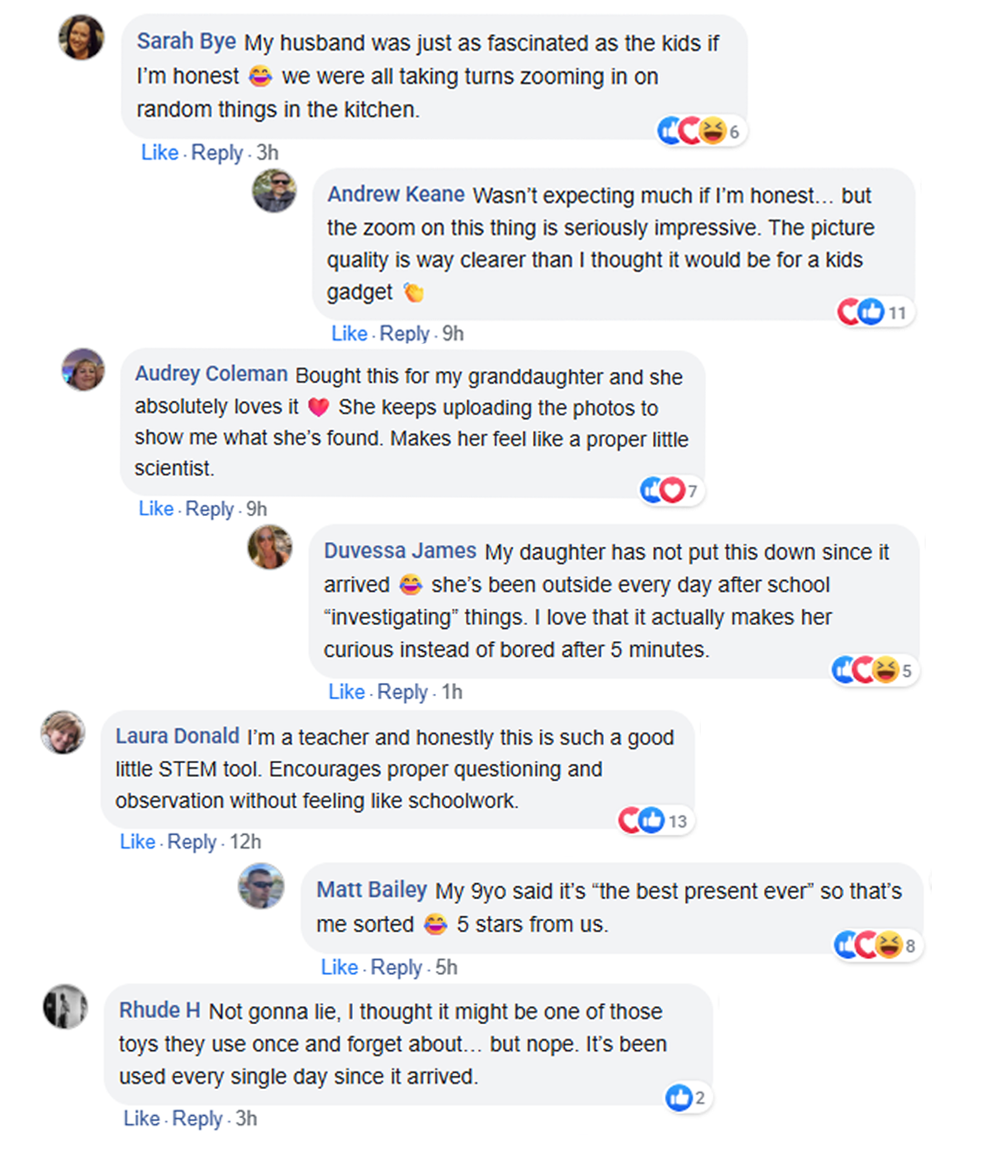Open Laura Donald's profile thumbnail
1000x1150 pixels.
click(63, 733)
